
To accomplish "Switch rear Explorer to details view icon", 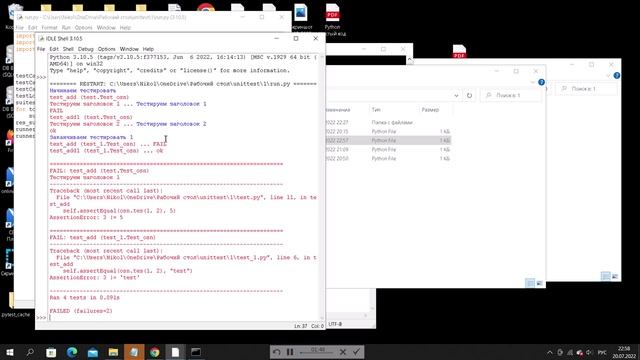I will tap(605, 276).
